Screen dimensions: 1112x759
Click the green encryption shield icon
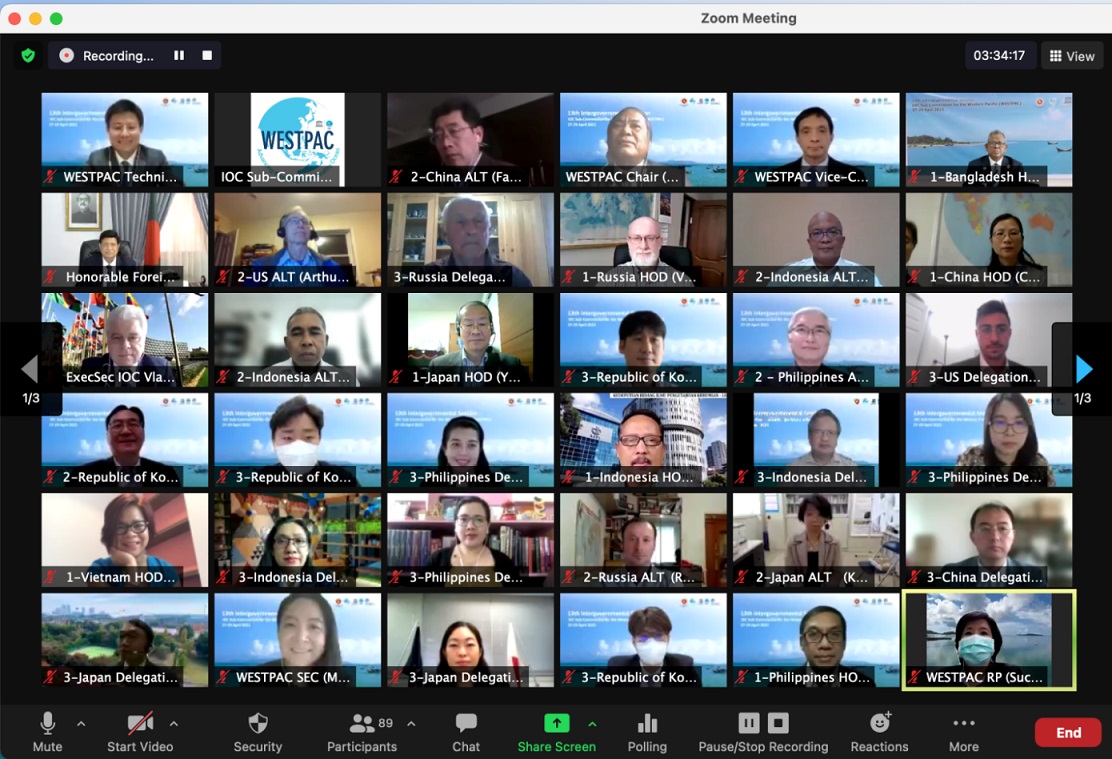(28, 55)
